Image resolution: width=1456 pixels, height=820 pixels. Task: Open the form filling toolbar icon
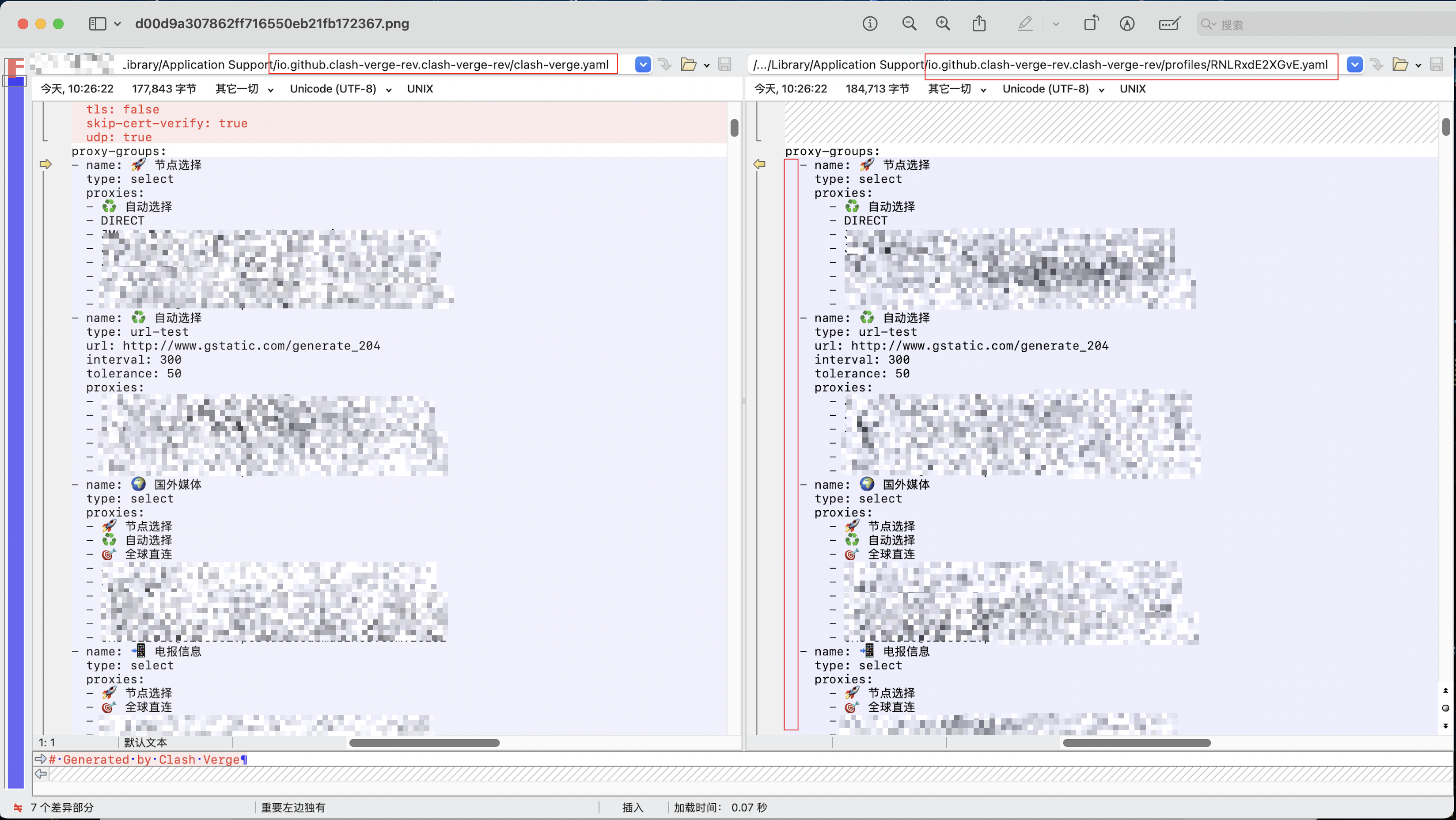[1169, 24]
